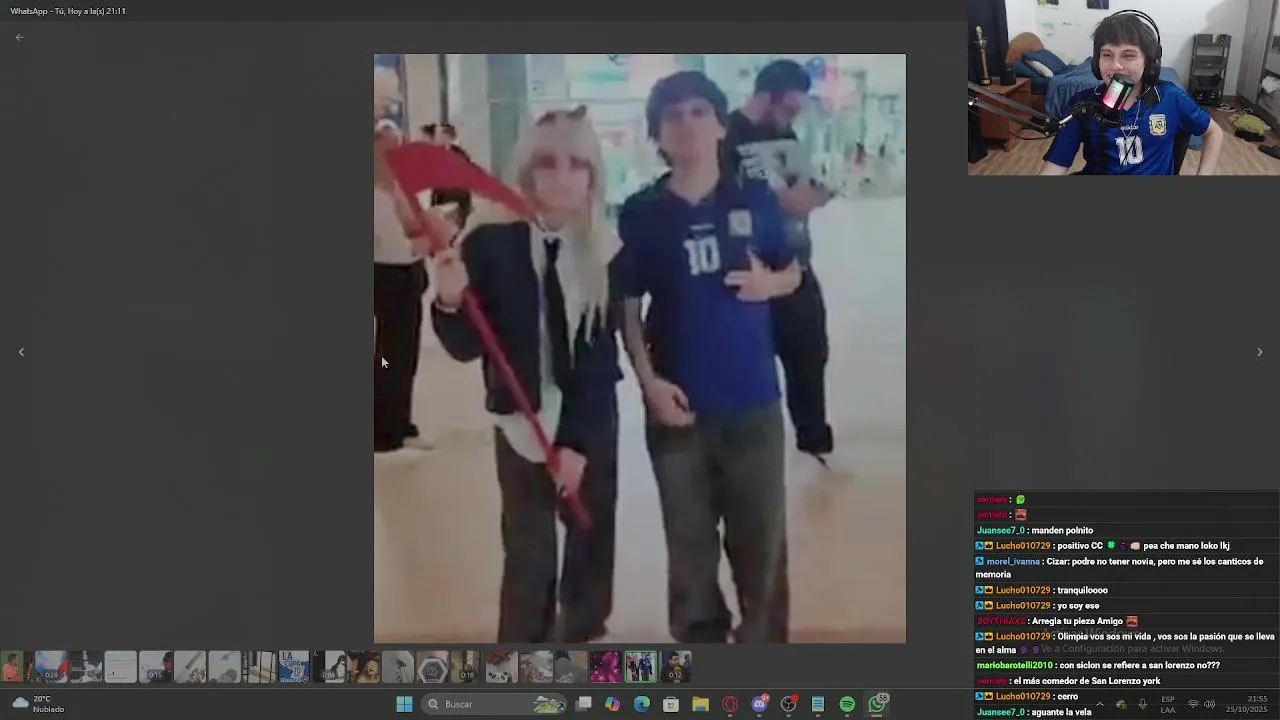Open the pink purple thumbnail
The image size is (1280, 720).
click(x=606, y=667)
